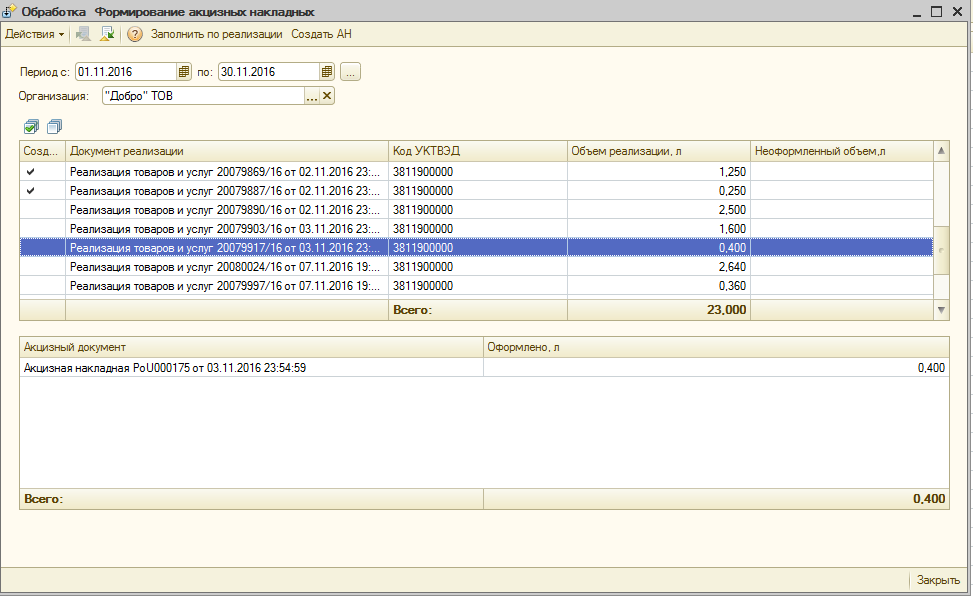Viewport: 973px width, 596px height.
Task: Tick the checkbox for document 20079890/16
Action: point(31,209)
